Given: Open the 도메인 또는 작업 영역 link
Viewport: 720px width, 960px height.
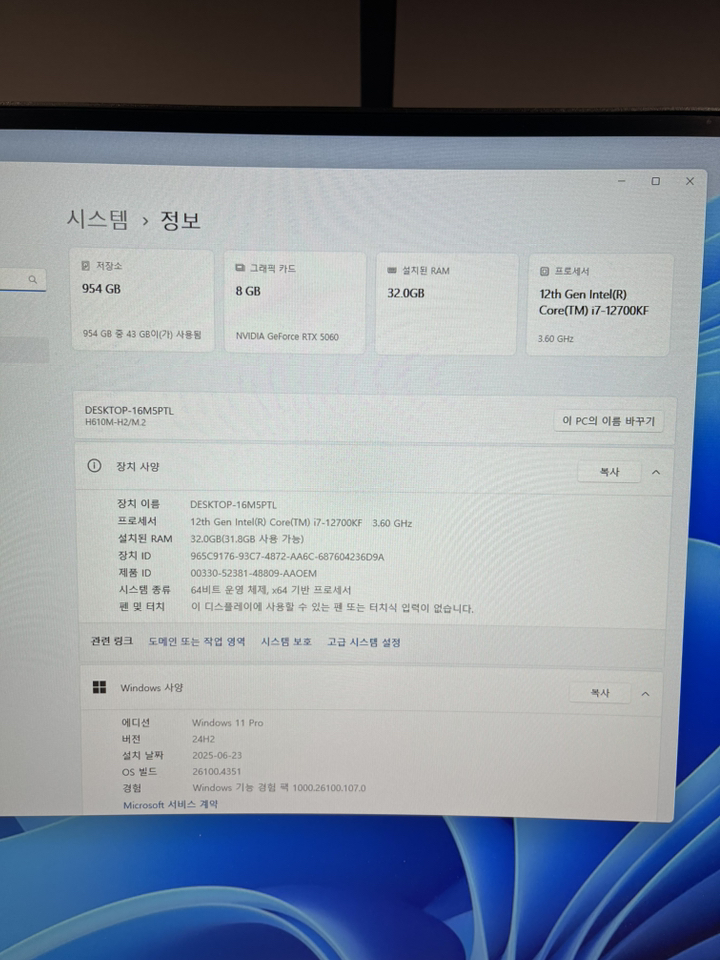Looking at the screenshot, I should [196, 642].
